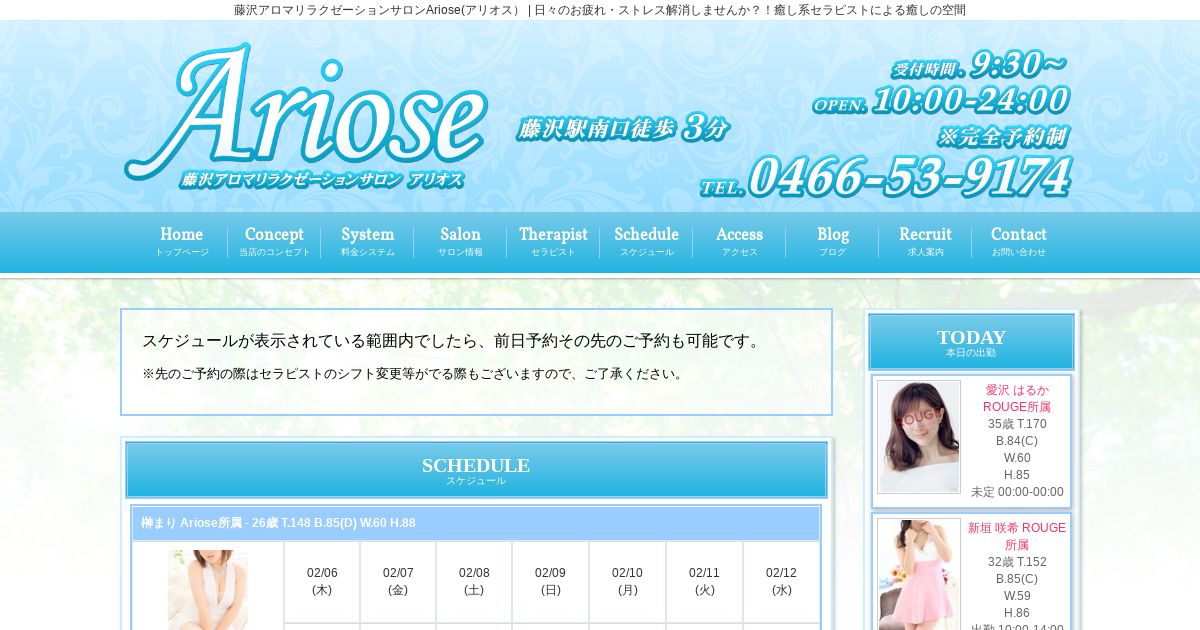
Task: View the Schedule page from the nav bar
Action: click(646, 242)
